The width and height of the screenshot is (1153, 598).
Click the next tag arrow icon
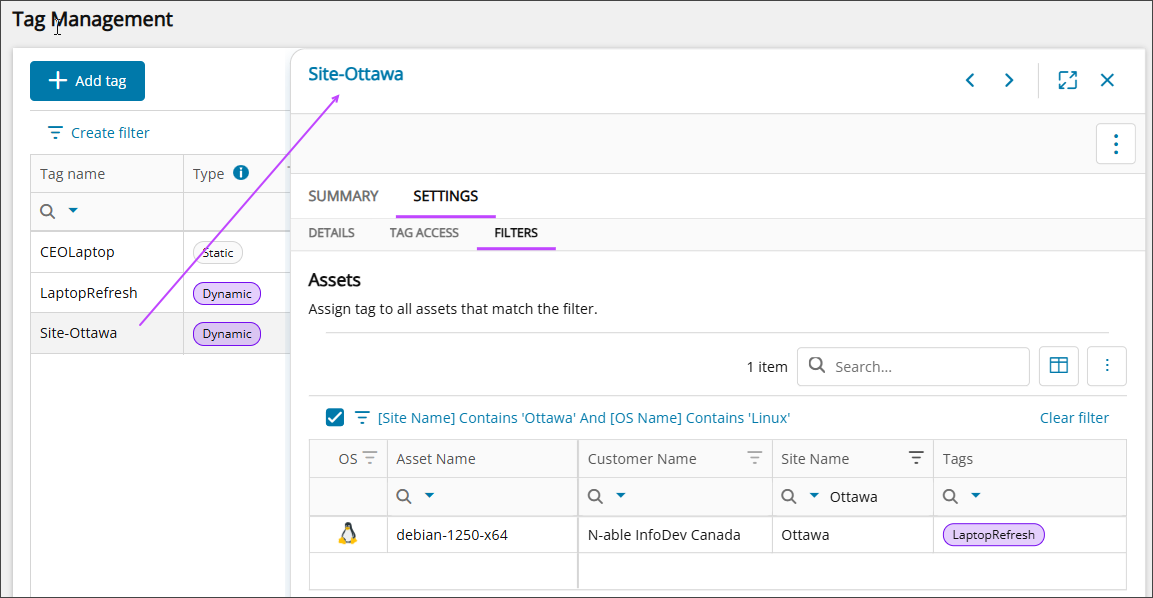[x=1009, y=81]
